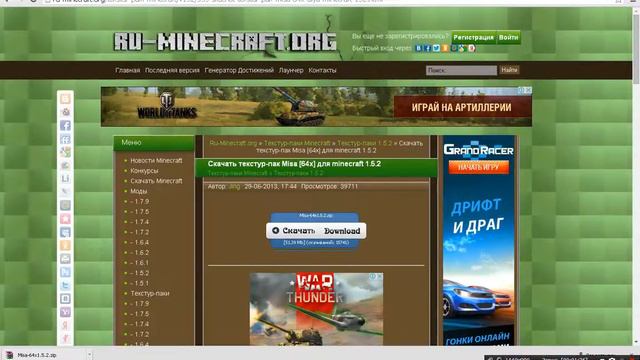Share via red Yandex 'Я' icon in side bar
The image size is (640, 360).
(65, 325)
